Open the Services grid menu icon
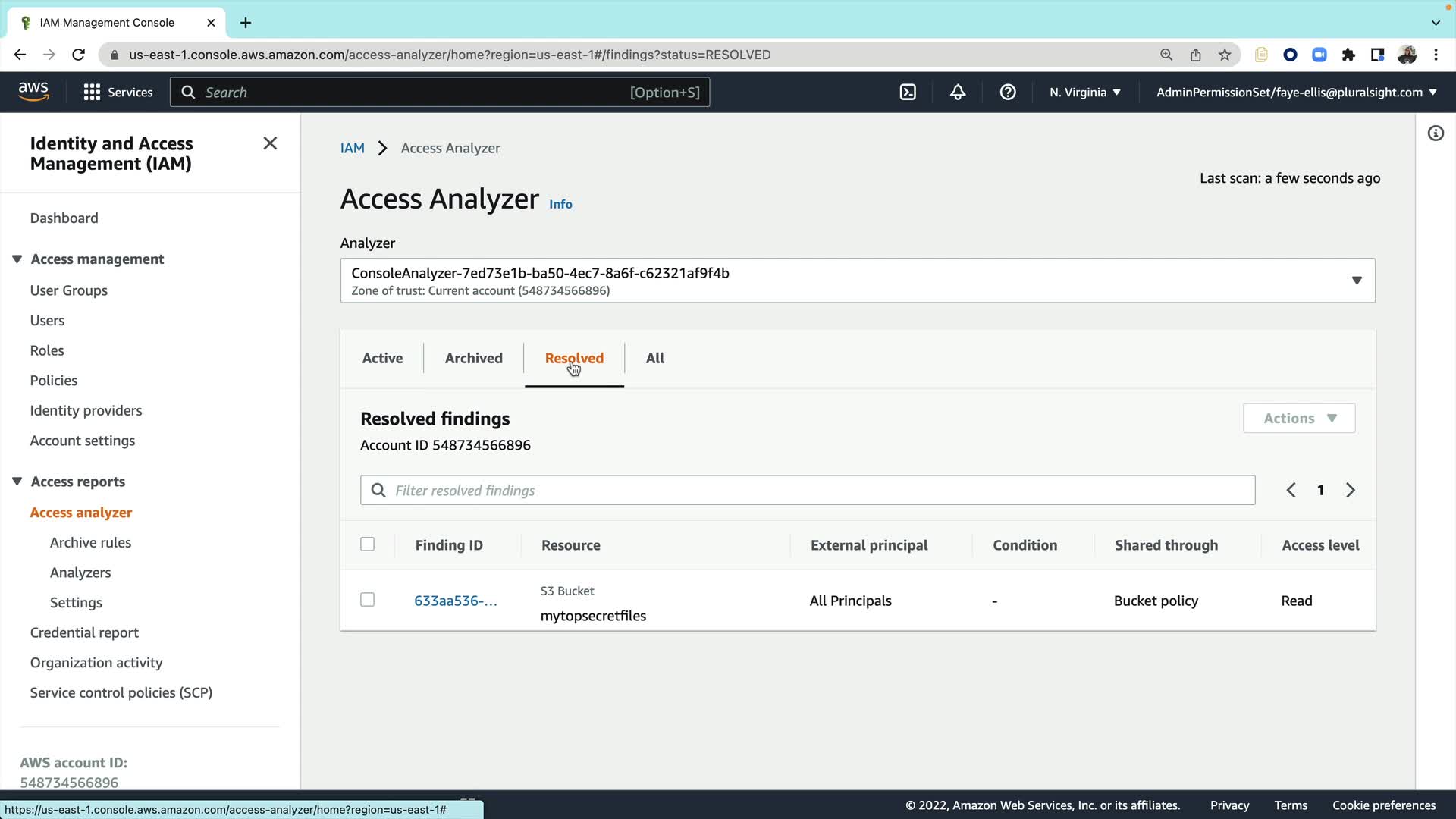This screenshot has width=1456, height=819. tap(92, 93)
